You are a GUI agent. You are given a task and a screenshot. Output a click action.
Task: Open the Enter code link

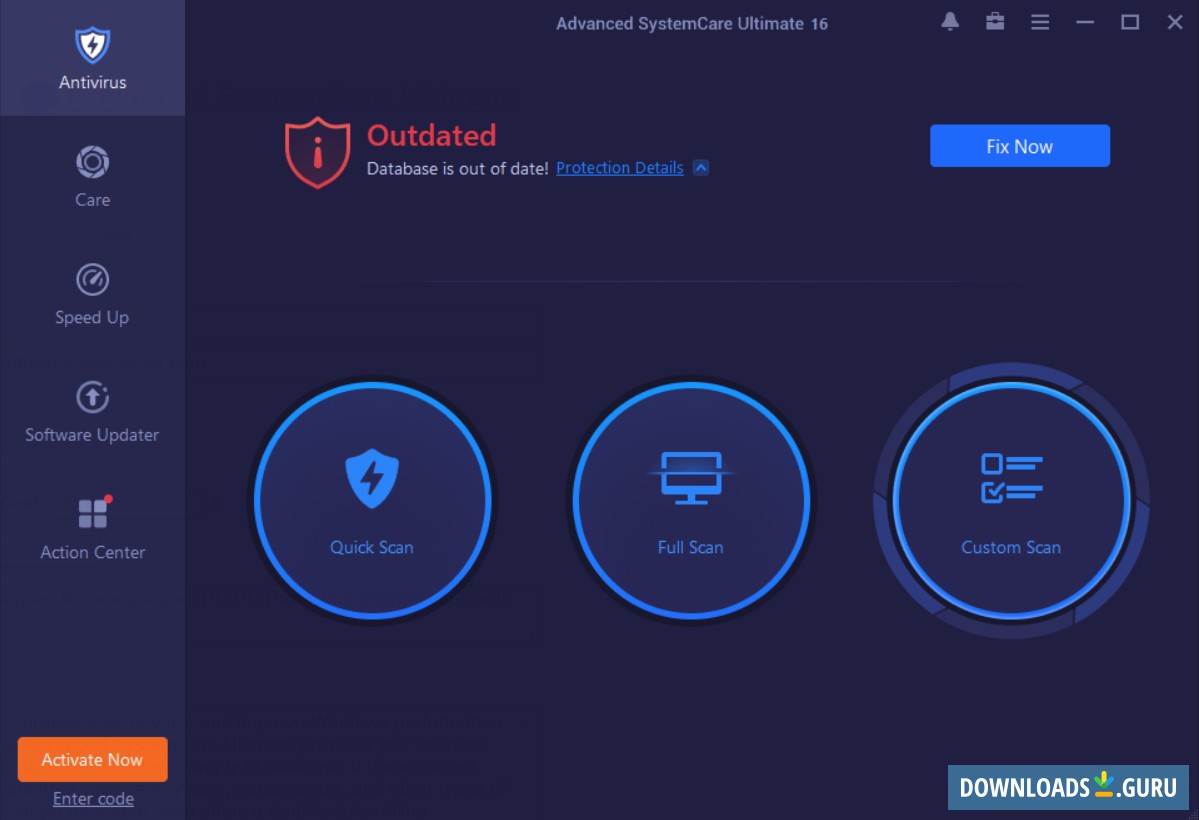92,798
